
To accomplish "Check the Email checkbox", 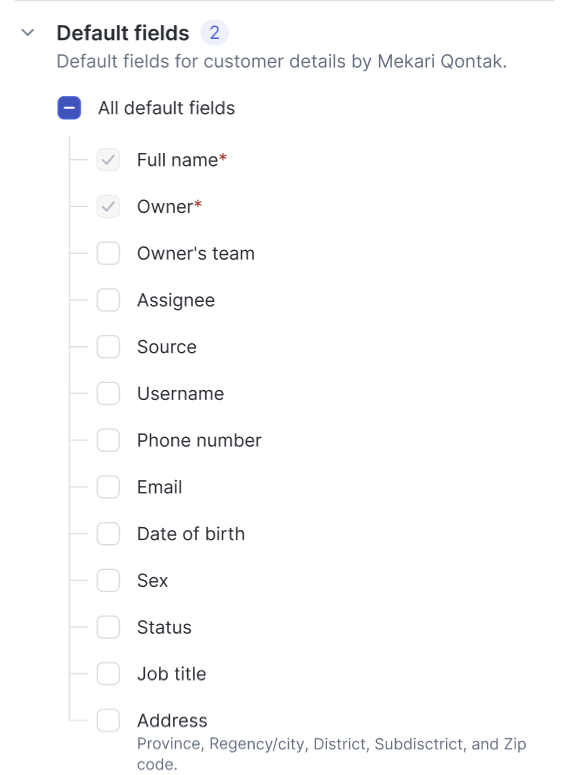I will [x=108, y=487].
